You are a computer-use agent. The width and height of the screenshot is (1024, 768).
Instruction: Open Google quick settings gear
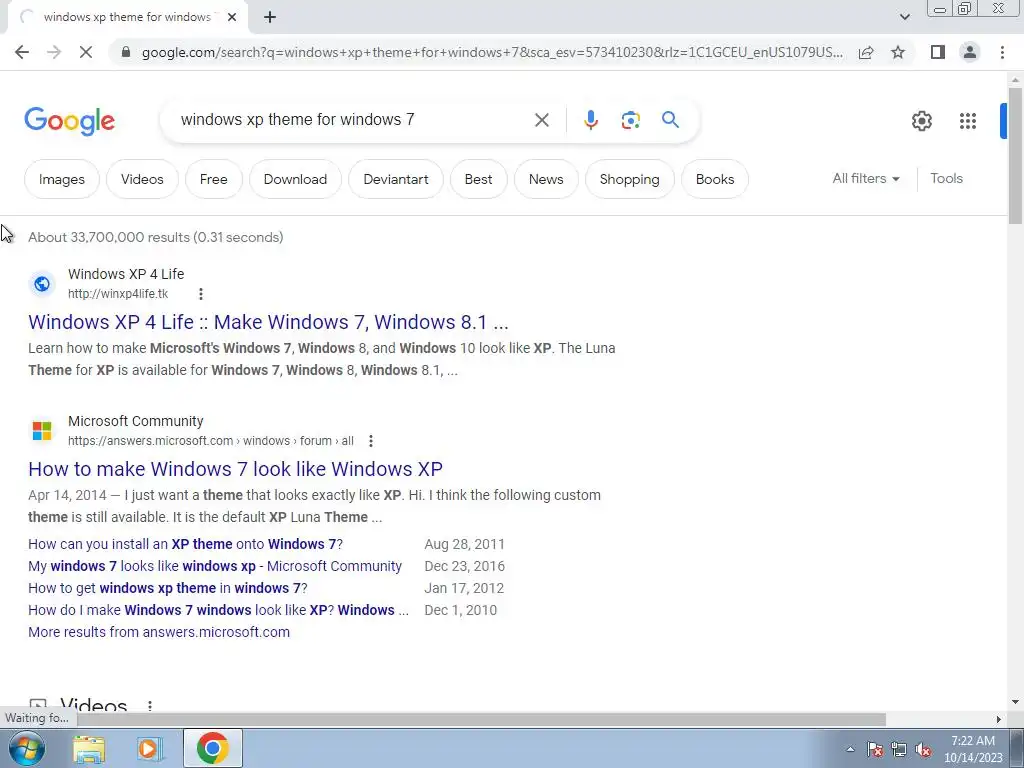(921, 121)
